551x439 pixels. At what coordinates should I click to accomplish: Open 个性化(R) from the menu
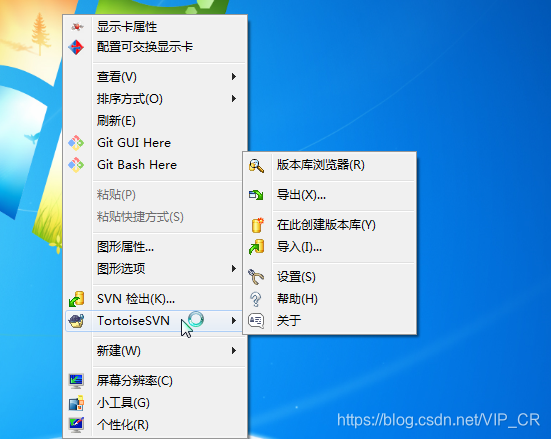(155, 425)
